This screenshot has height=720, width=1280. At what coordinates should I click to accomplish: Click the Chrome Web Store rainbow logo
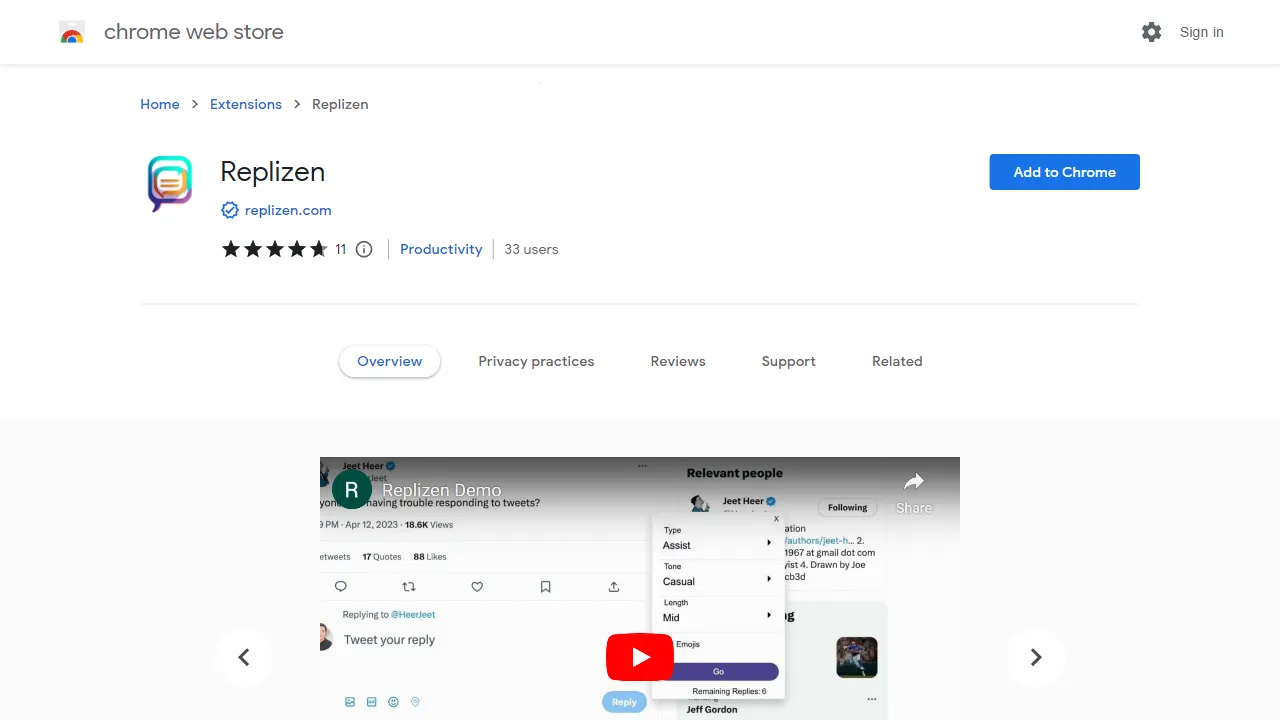(72, 32)
